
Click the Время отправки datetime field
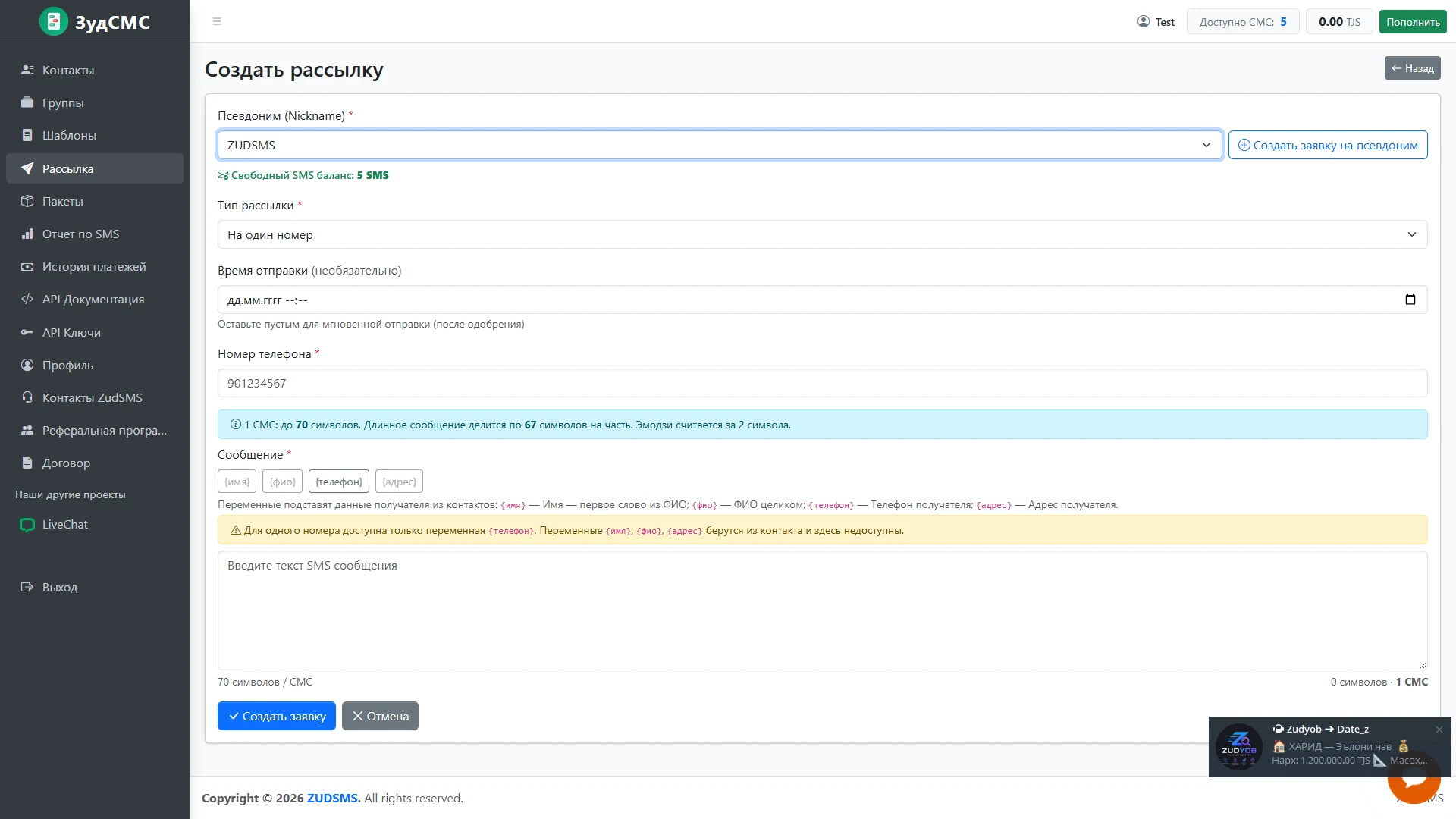822,300
